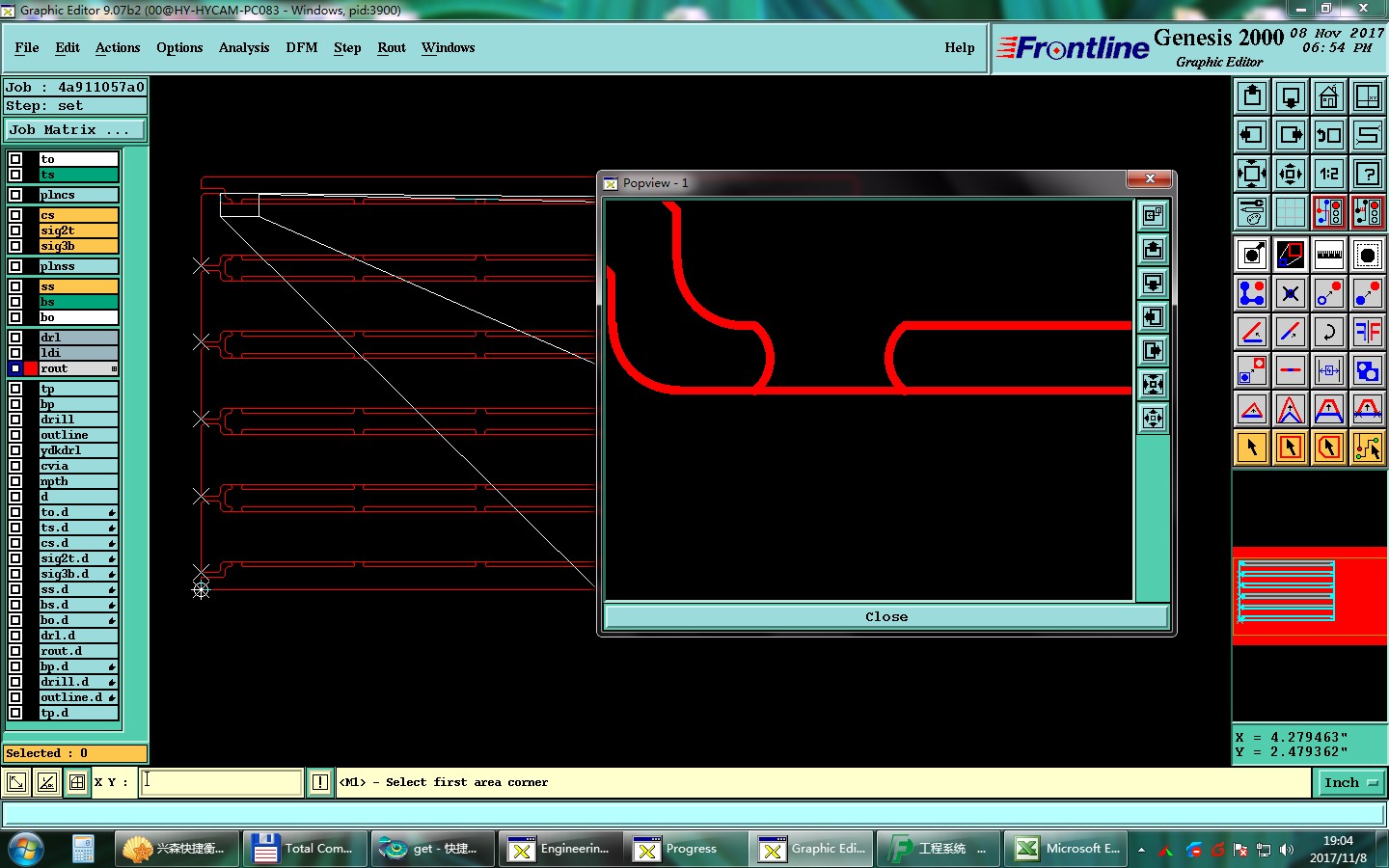Screen dimensions: 1389x868
Task: Select the rectangle arrow selection tool
Action: [x=1291, y=448]
